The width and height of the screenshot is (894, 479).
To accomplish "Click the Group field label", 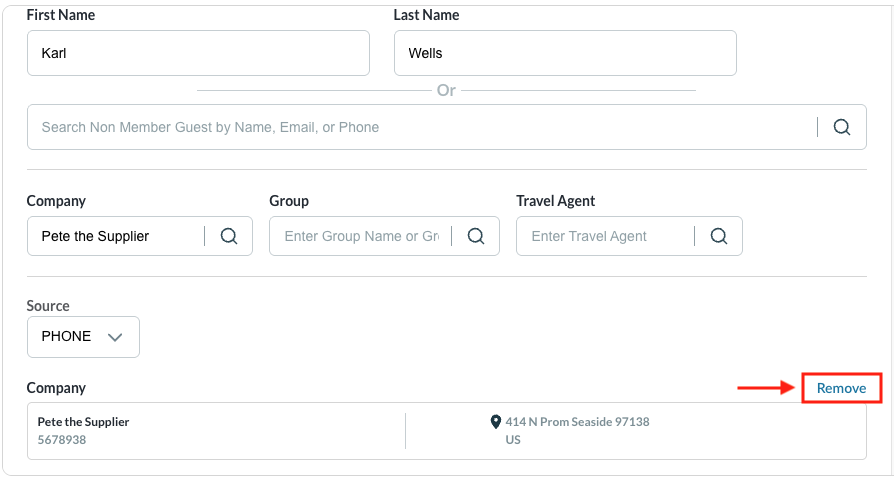I will coord(289,201).
